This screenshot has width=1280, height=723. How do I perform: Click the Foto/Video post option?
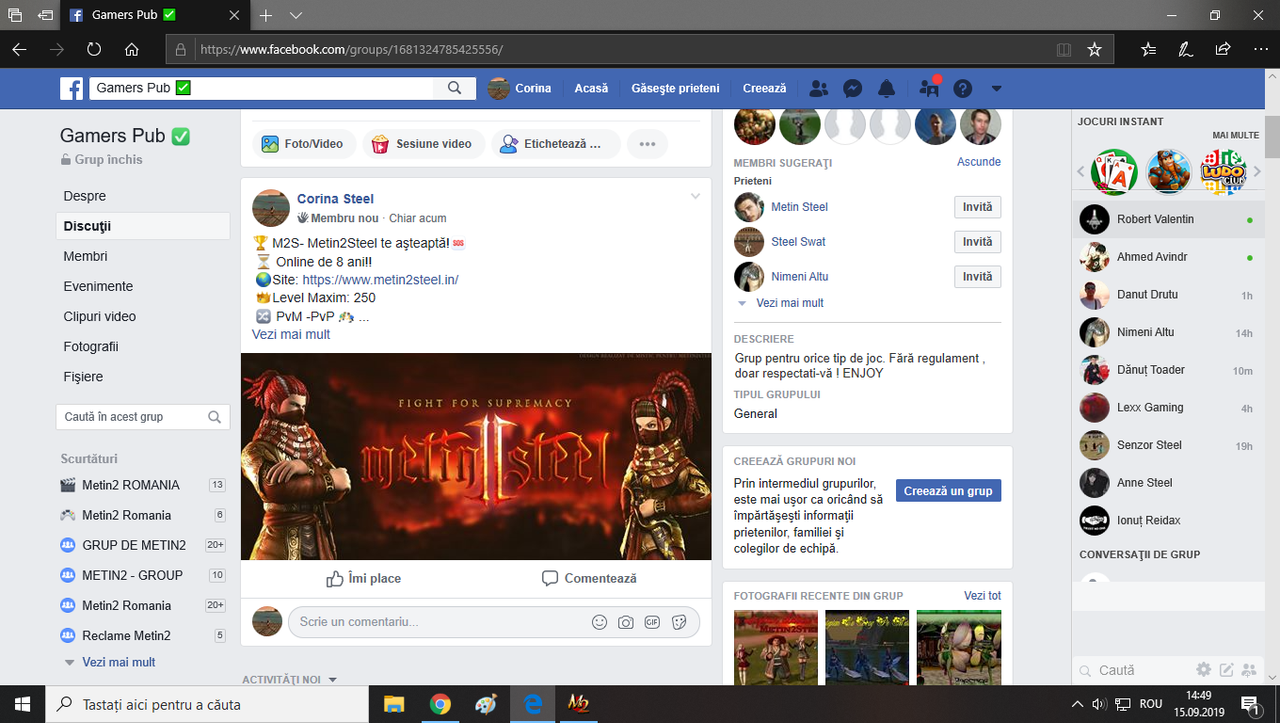(302, 144)
